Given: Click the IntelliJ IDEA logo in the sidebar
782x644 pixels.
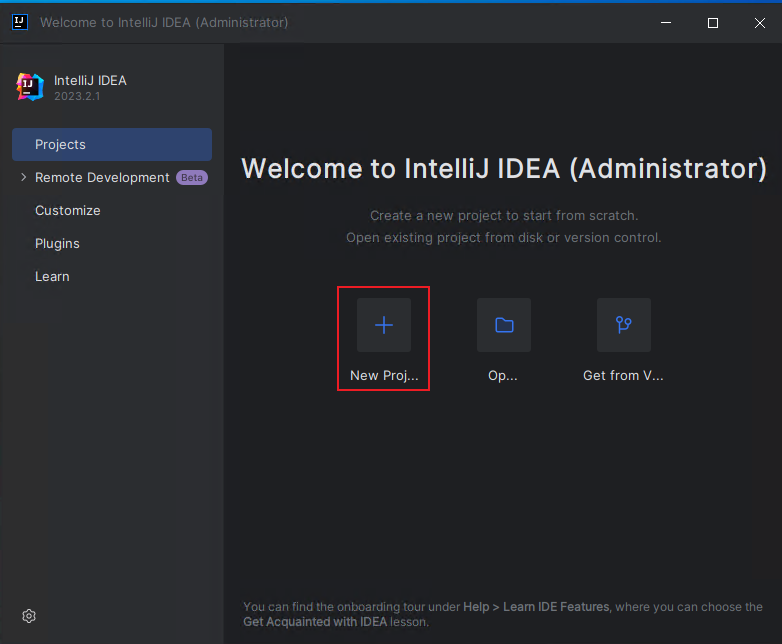Looking at the screenshot, I should [30, 87].
